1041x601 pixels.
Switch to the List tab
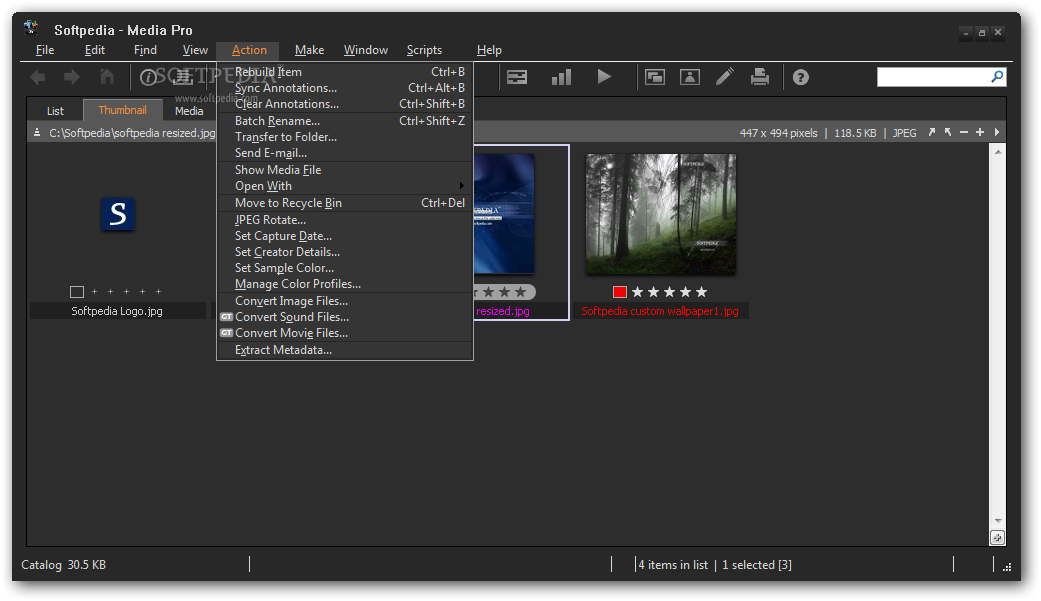tap(55, 111)
